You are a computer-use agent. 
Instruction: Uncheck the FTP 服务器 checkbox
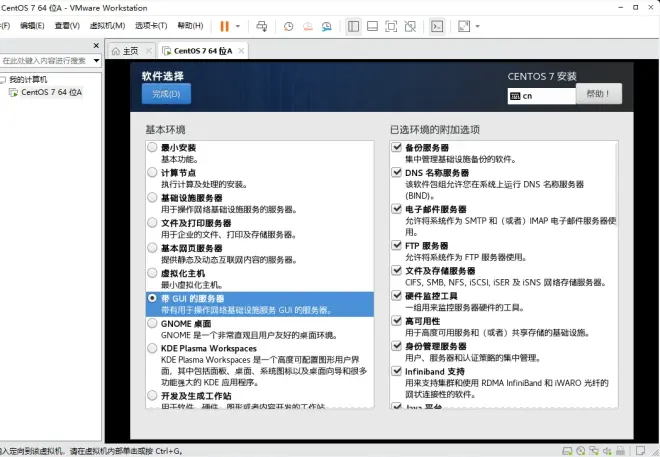click(x=397, y=245)
